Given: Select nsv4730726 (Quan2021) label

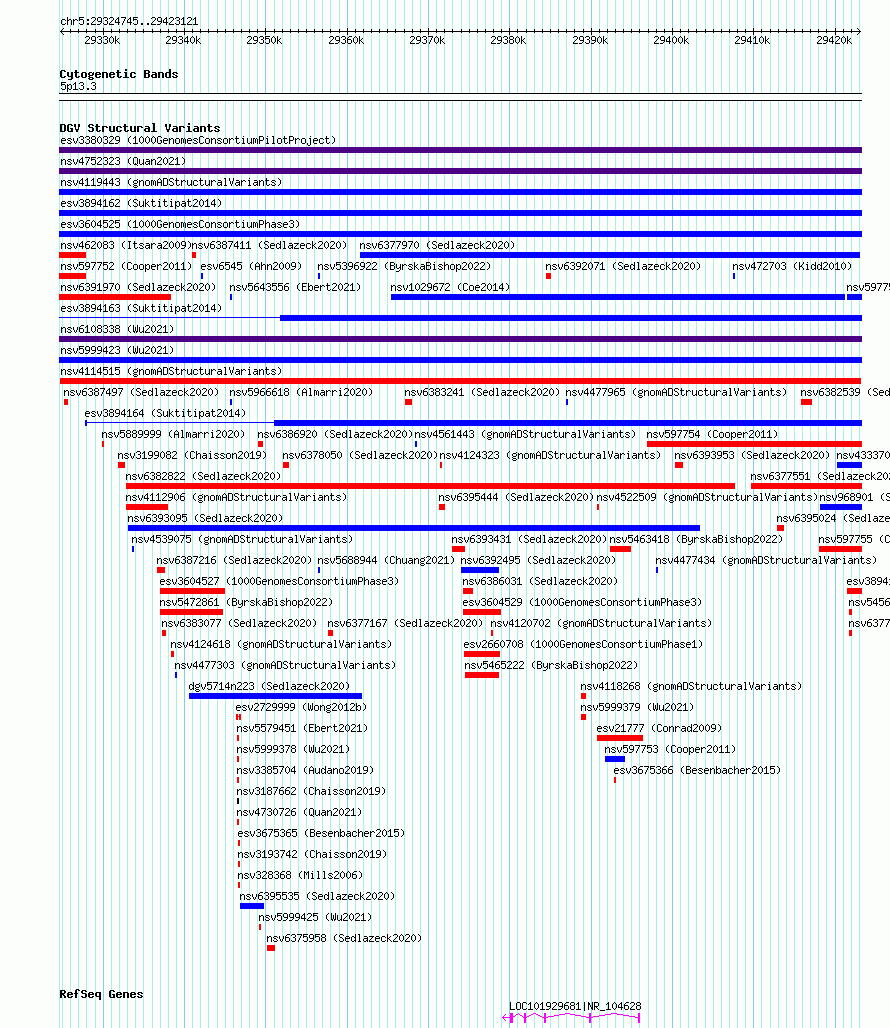Looking at the screenshot, I should tap(300, 812).
